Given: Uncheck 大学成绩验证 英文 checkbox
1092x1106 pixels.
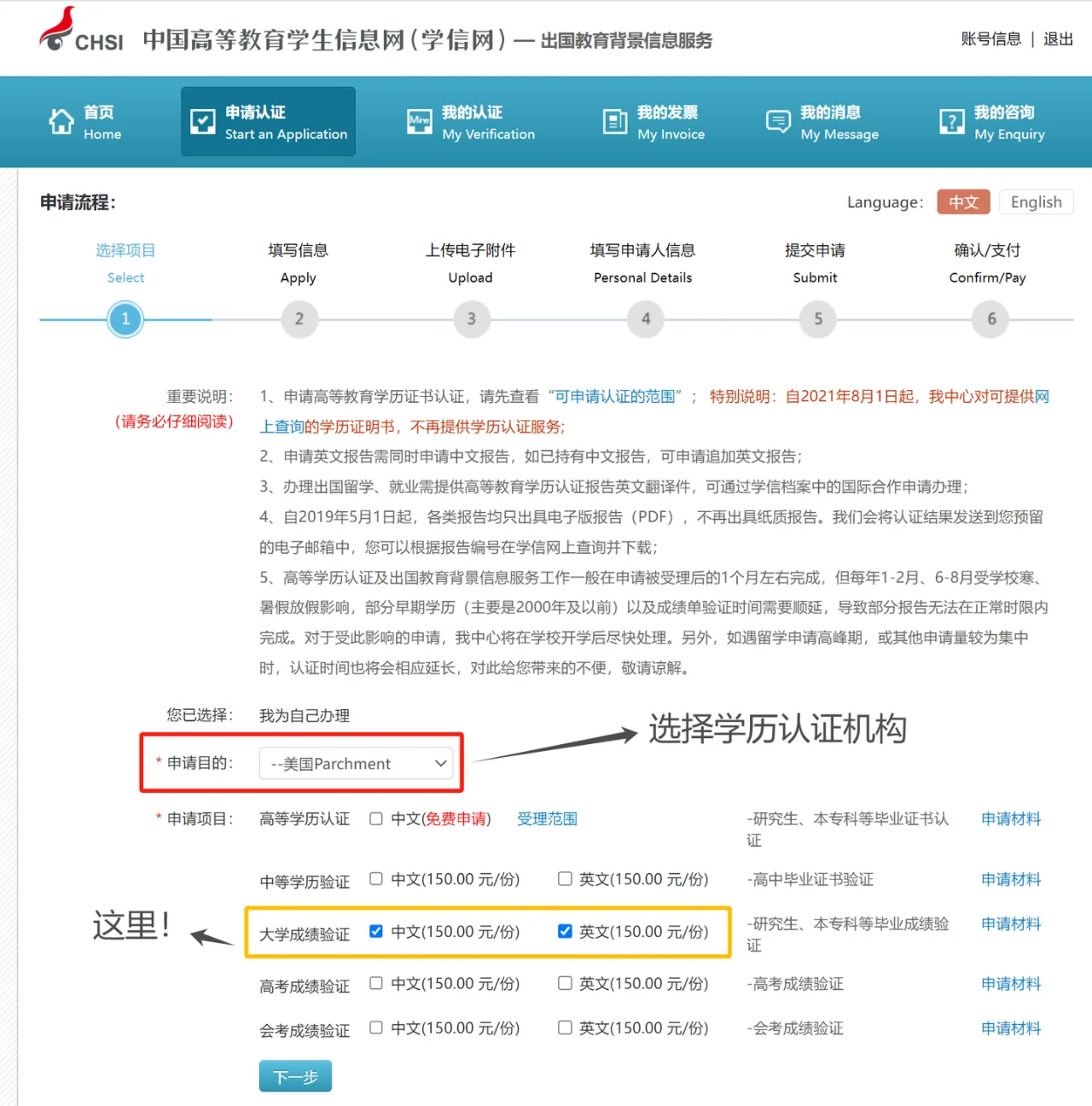Looking at the screenshot, I should (x=565, y=931).
